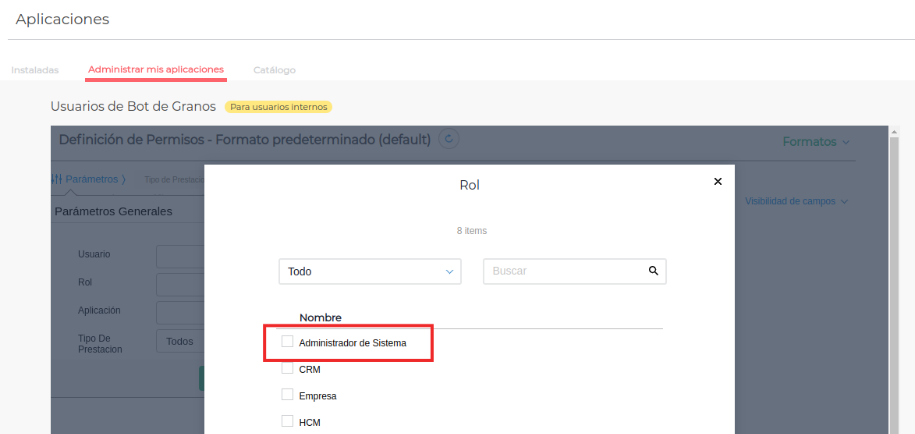Click the refresh icon beside the permissions title

click(x=449, y=139)
